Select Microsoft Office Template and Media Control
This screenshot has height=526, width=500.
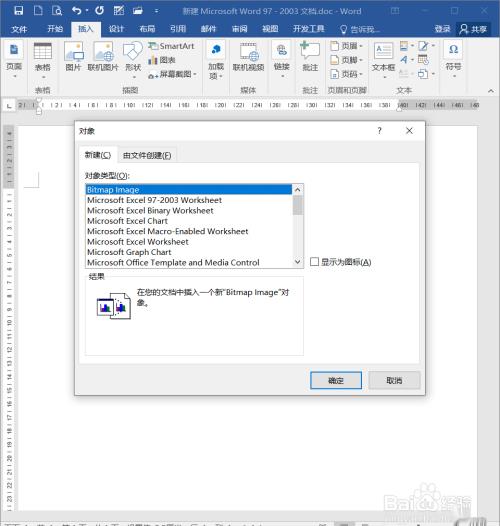pos(189,262)
